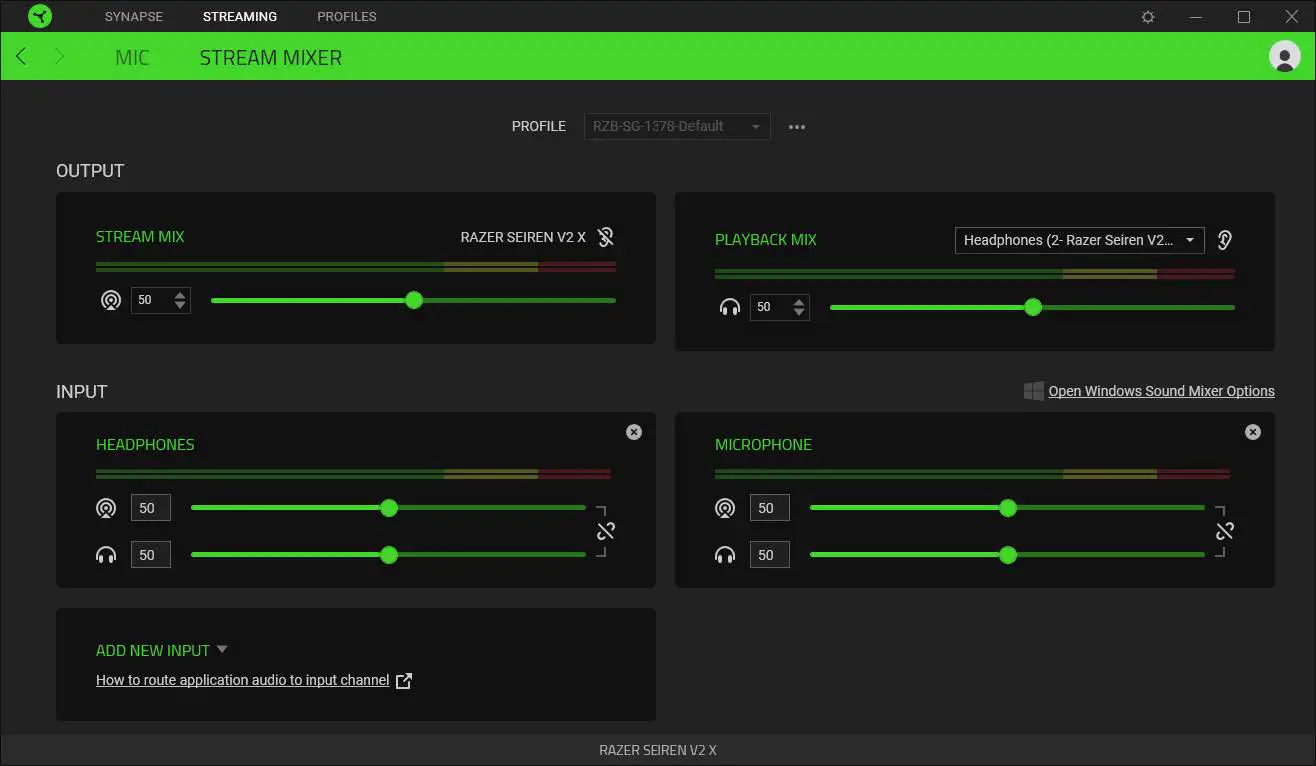
Task: Open Synapse settings gear
Action: click(x=1148, y=17)
